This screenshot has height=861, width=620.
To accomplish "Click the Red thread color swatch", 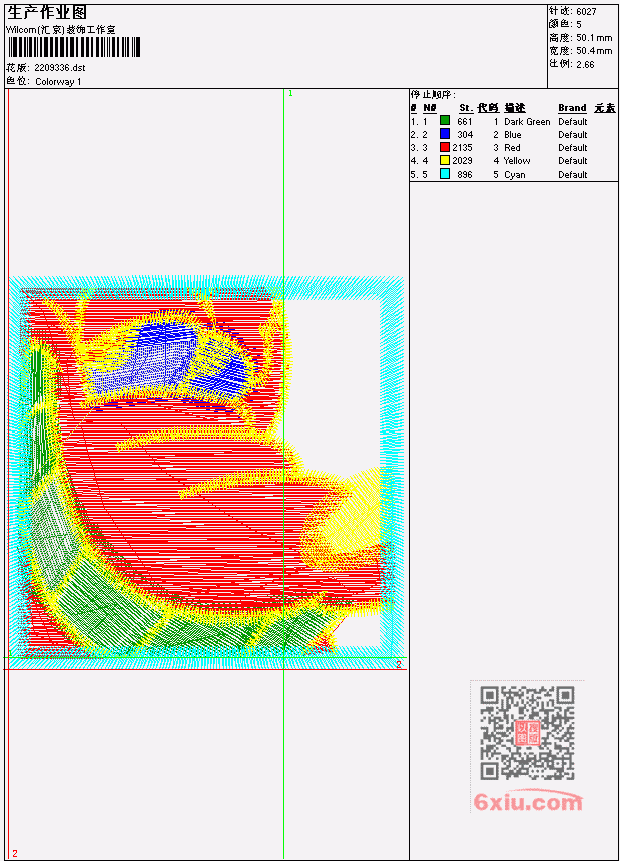I will [x=445, y=147].
